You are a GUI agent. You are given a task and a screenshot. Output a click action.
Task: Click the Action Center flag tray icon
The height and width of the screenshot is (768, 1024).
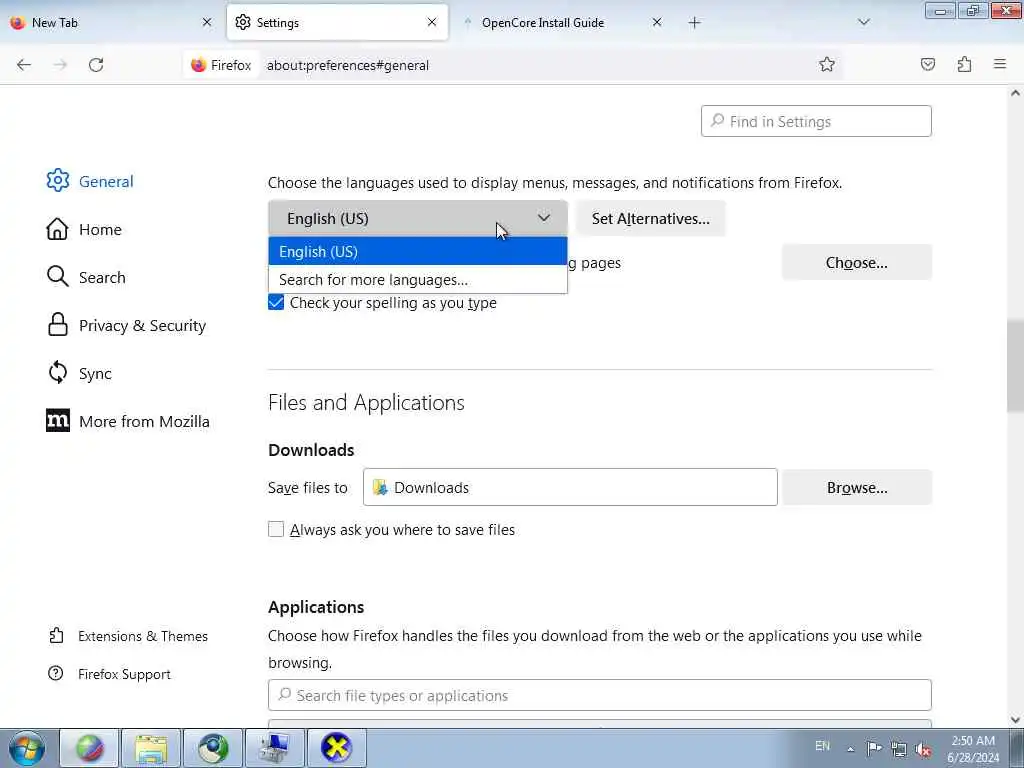coord(874,748)
